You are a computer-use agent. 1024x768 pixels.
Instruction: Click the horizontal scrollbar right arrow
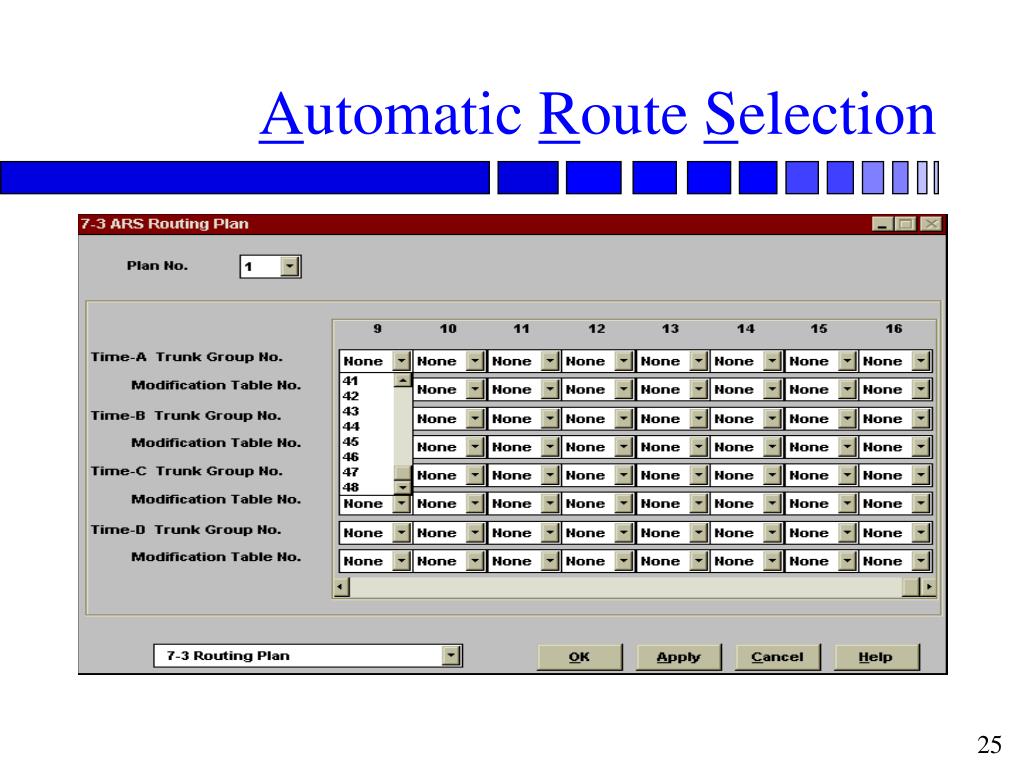928,587
